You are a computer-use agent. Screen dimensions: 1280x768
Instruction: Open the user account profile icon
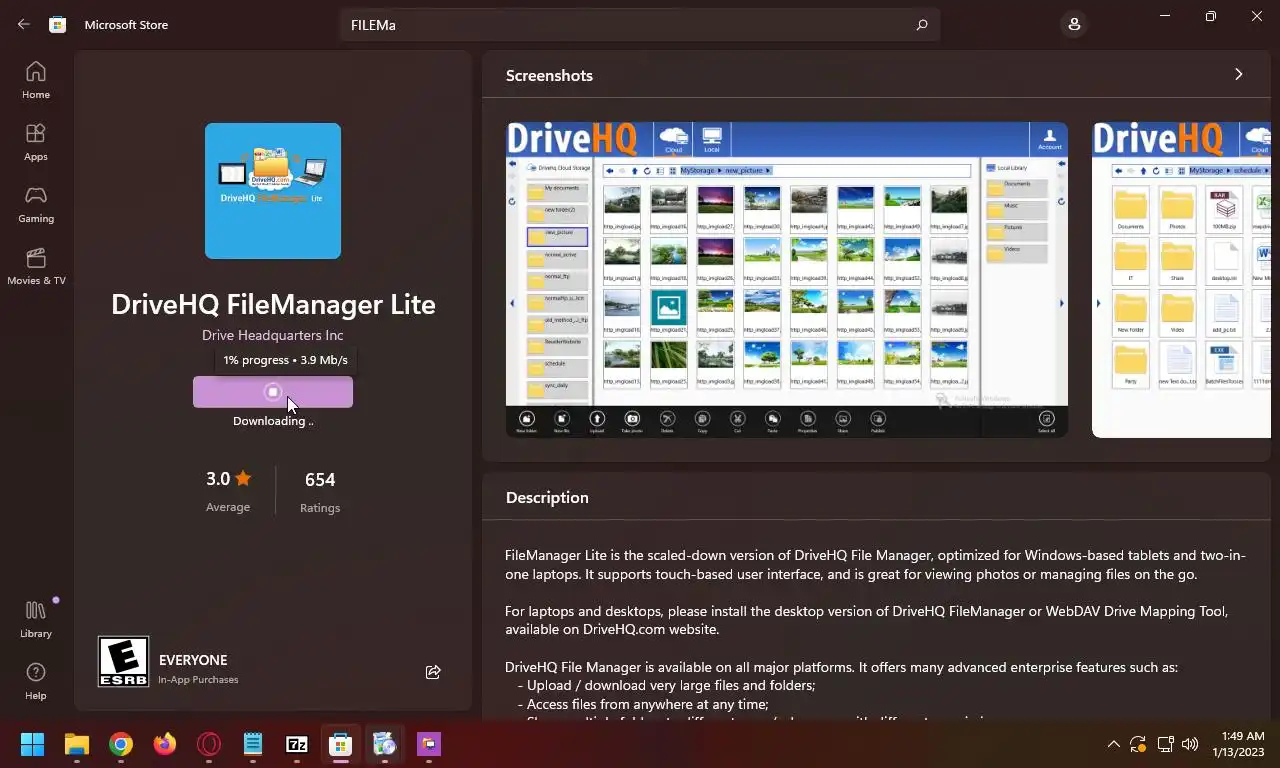[1074, 24]
